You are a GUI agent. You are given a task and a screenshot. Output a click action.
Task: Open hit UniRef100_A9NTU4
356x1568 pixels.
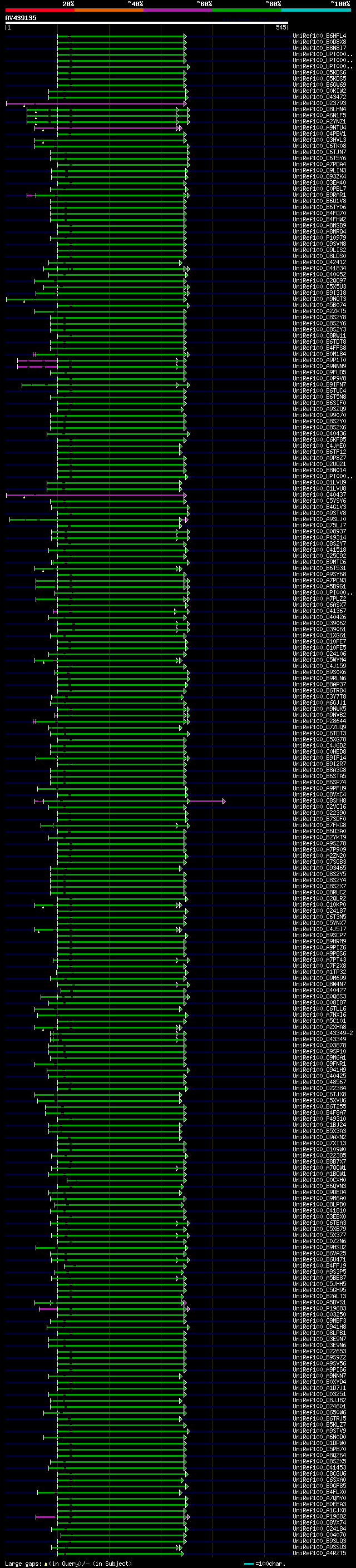point(319,128)
